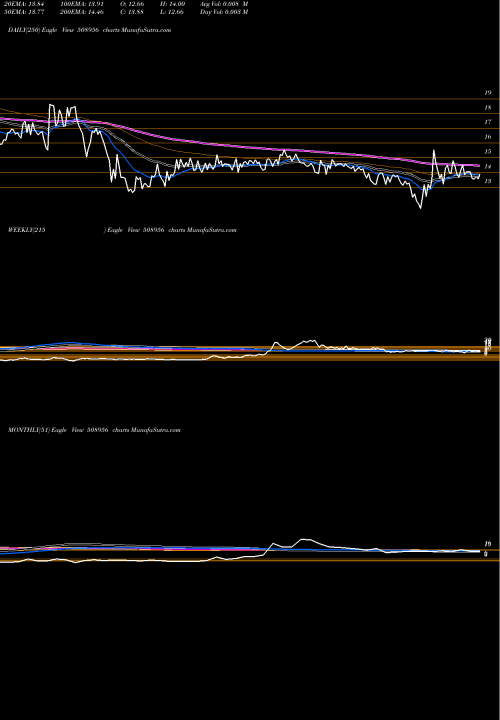500x720 pixels.
Task: Click the WEEKLY chart title
Action: pyautogui.click(x=122, y=230)
